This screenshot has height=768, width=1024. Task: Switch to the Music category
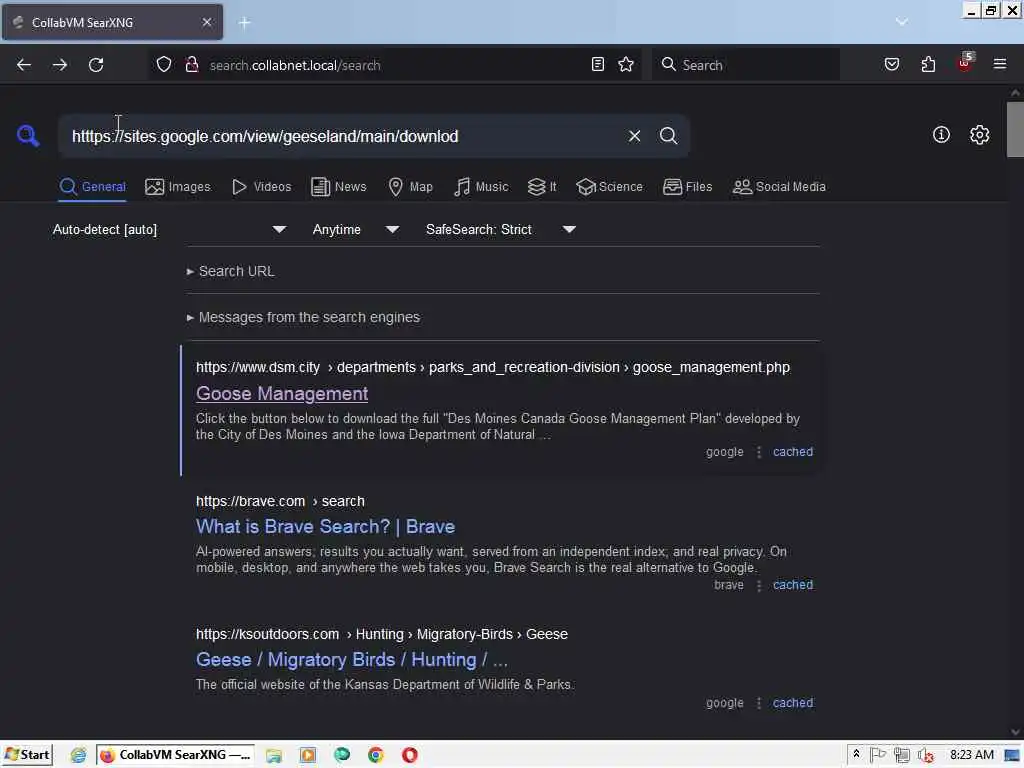tap(481, 187)
